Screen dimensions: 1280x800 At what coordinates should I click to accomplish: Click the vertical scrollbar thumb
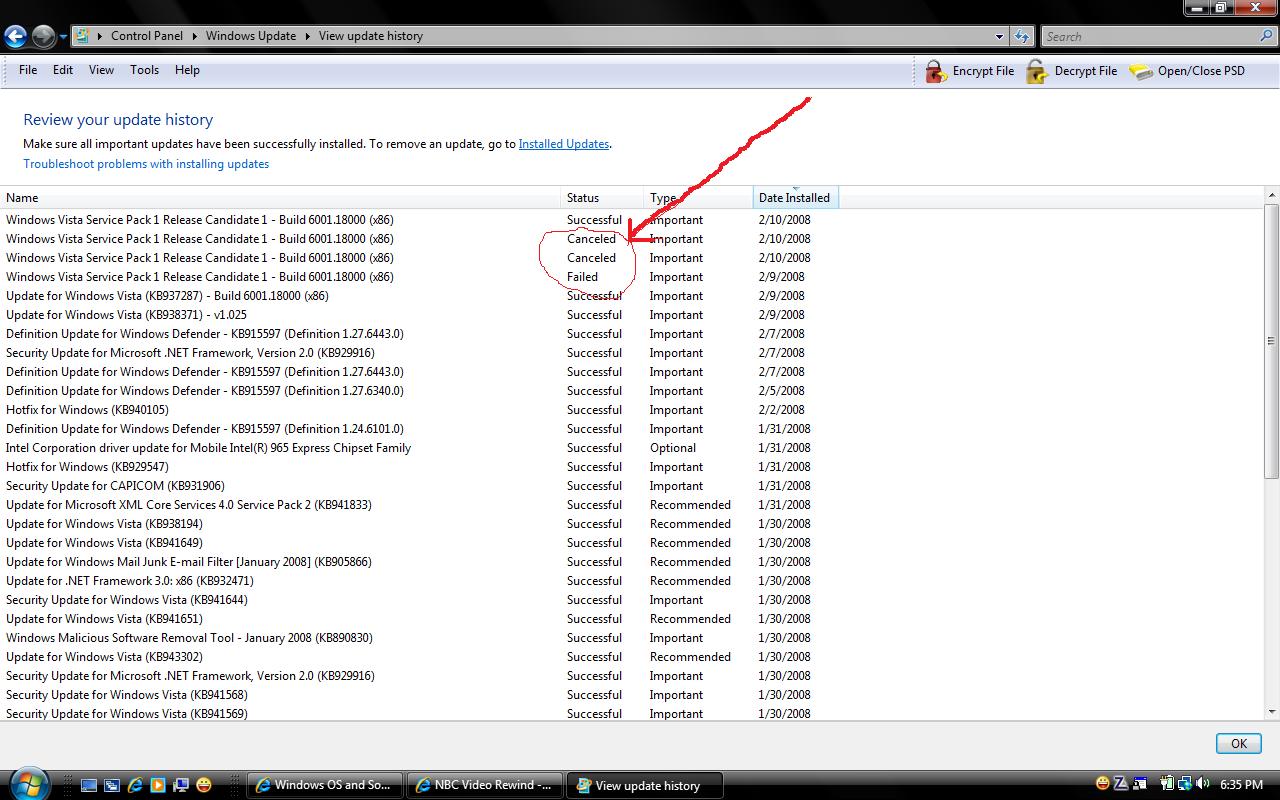point(1272,341)
